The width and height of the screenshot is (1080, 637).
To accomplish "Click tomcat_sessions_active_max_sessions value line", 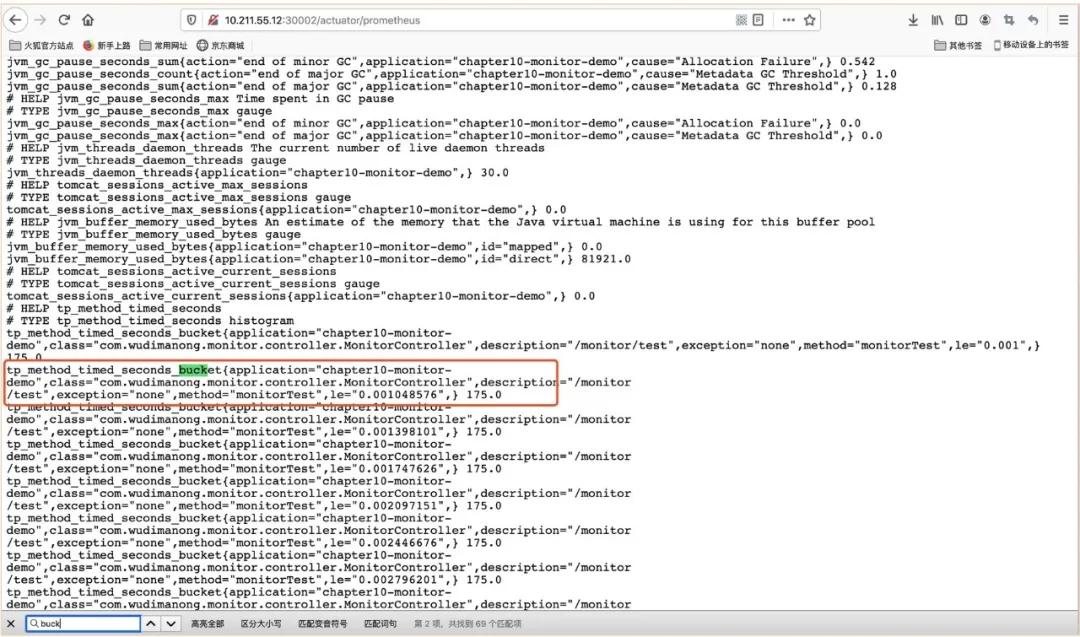I will (x=287, y=210).
